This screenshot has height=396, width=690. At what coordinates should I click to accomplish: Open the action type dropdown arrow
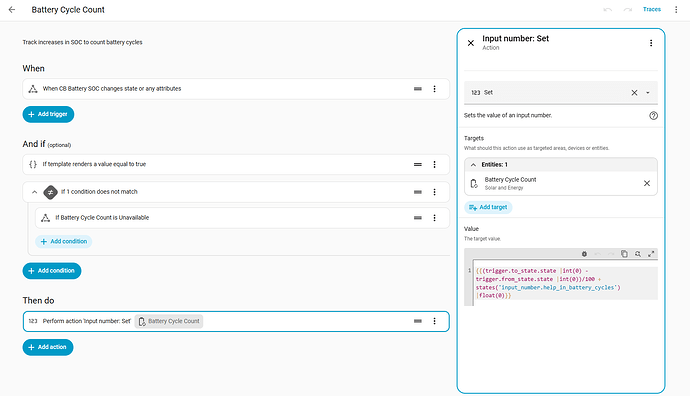648,92
